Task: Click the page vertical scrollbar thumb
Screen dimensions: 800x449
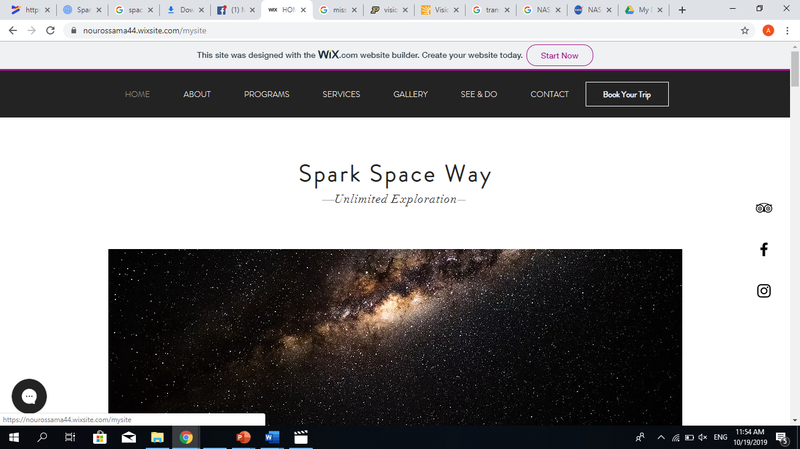Action: coord(795,68)
